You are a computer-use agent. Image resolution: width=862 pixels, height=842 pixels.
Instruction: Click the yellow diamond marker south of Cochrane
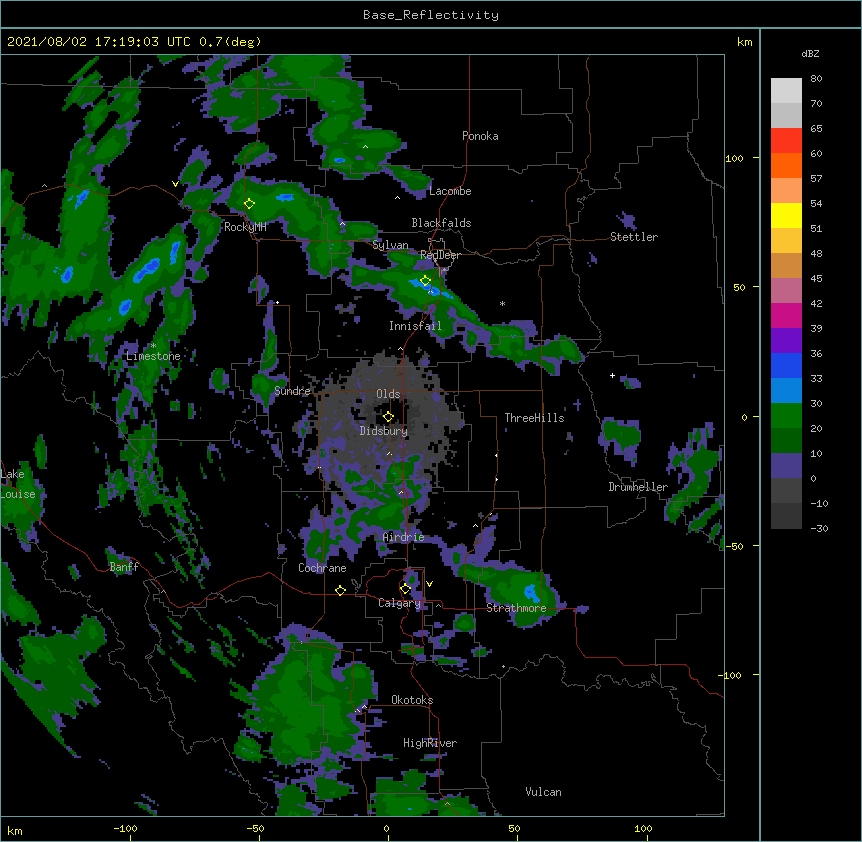[x=340, y=591]
